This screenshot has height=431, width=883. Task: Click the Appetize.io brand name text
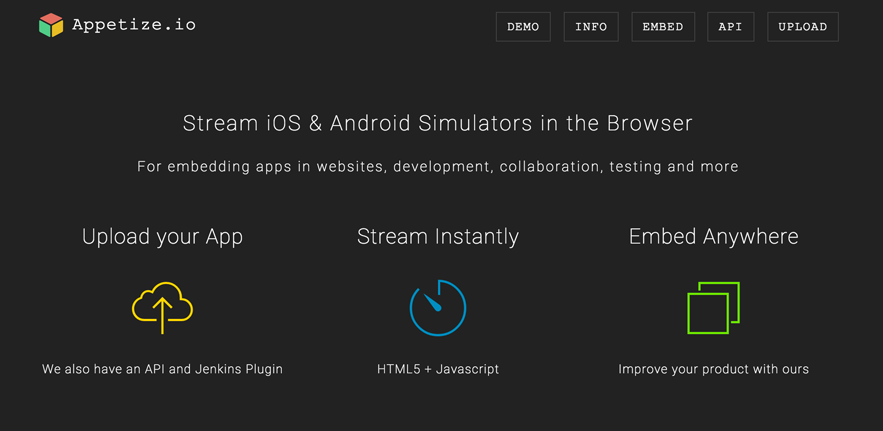coord(133,26)
